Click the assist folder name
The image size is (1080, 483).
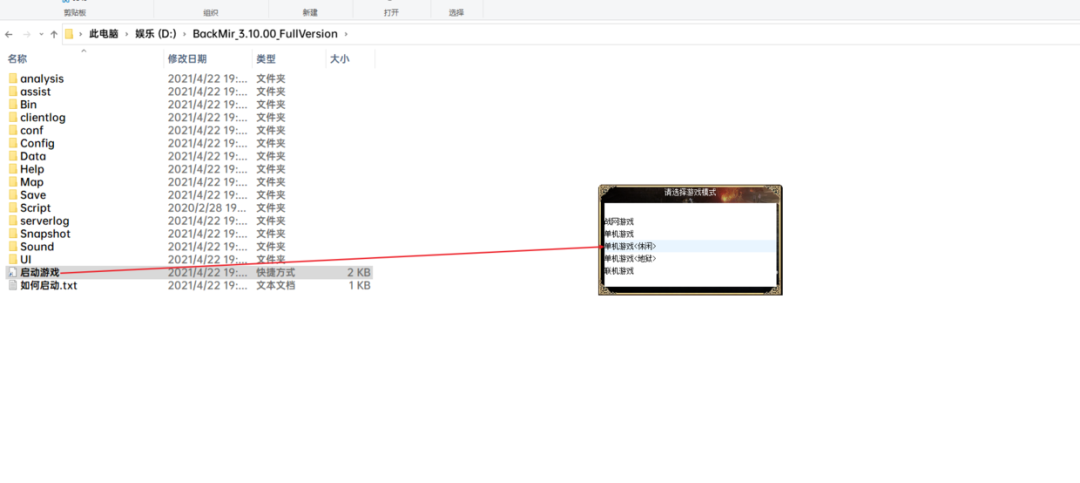pyautogui.click(x=35, y=92)
